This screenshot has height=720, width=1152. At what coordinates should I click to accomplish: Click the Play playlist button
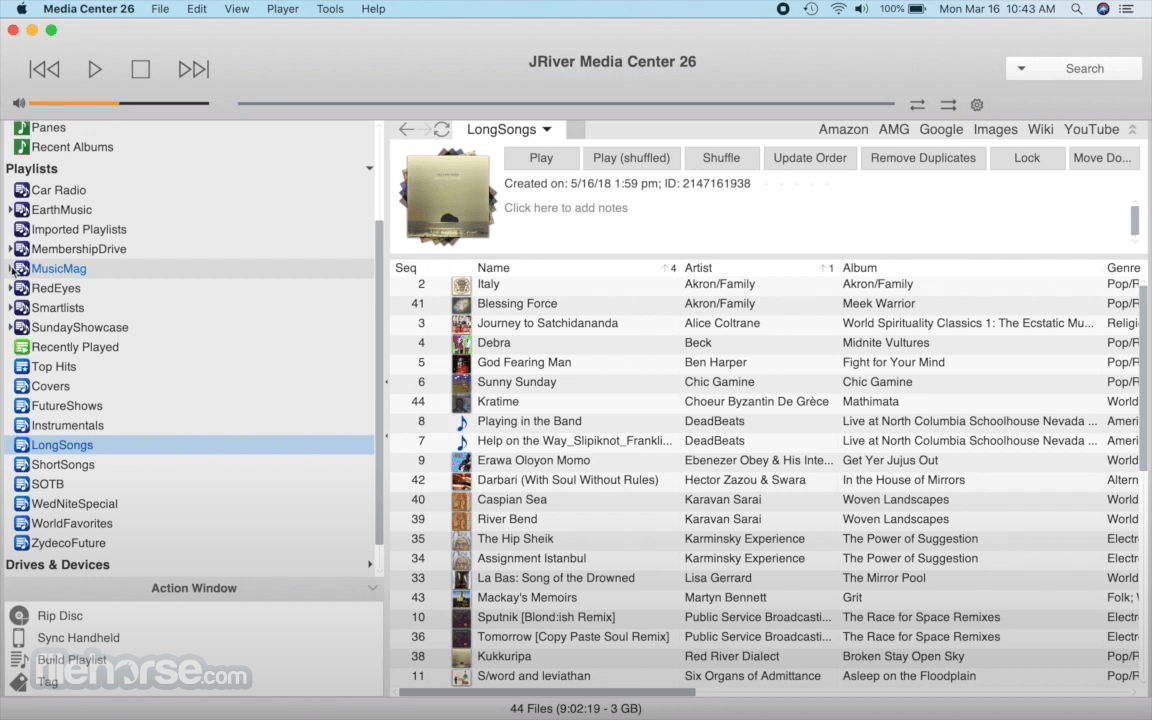click(541, 158)
